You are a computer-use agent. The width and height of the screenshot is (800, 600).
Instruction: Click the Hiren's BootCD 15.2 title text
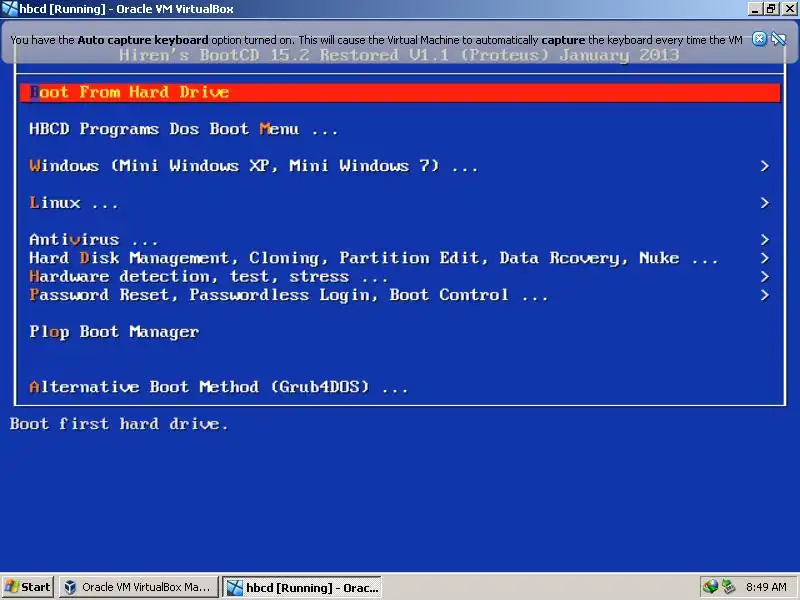tap(399, 55)
